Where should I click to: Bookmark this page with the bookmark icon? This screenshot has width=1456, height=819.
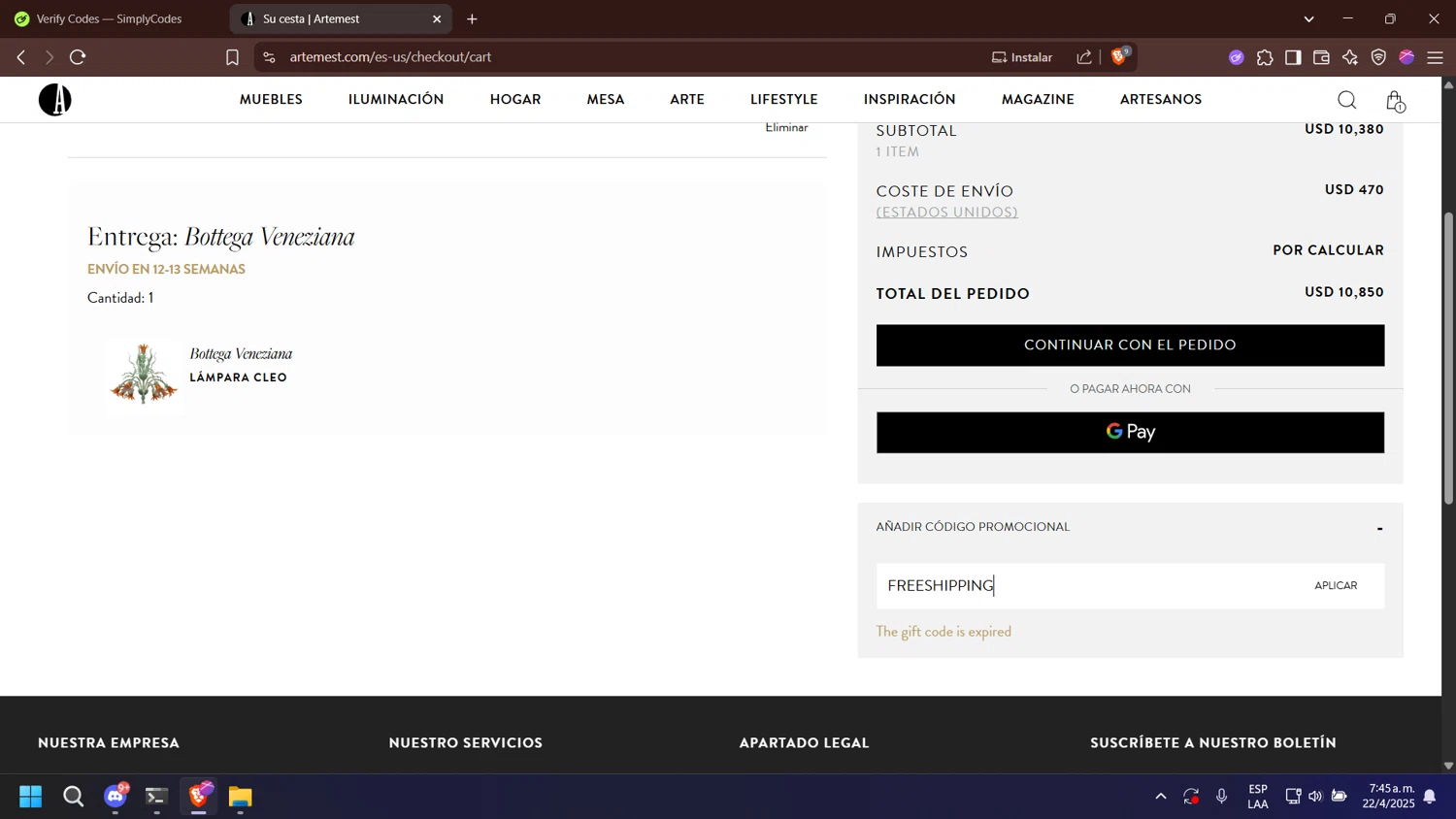(232, 57)
